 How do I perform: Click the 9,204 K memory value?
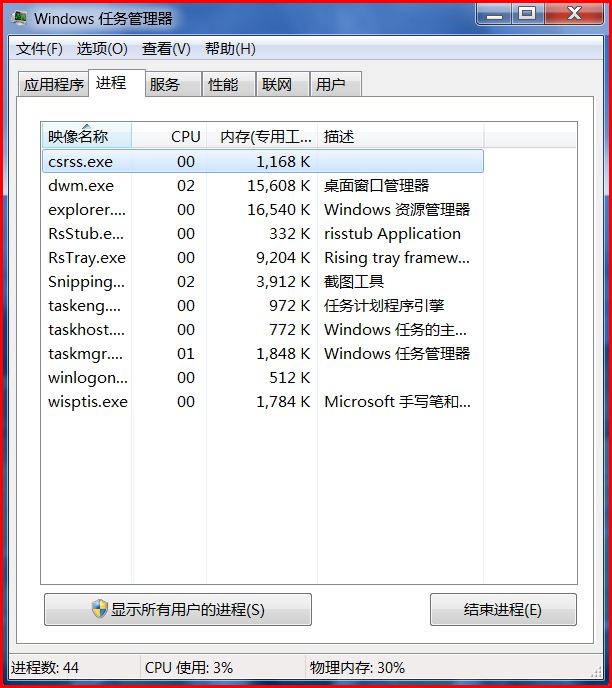point(283,258)
